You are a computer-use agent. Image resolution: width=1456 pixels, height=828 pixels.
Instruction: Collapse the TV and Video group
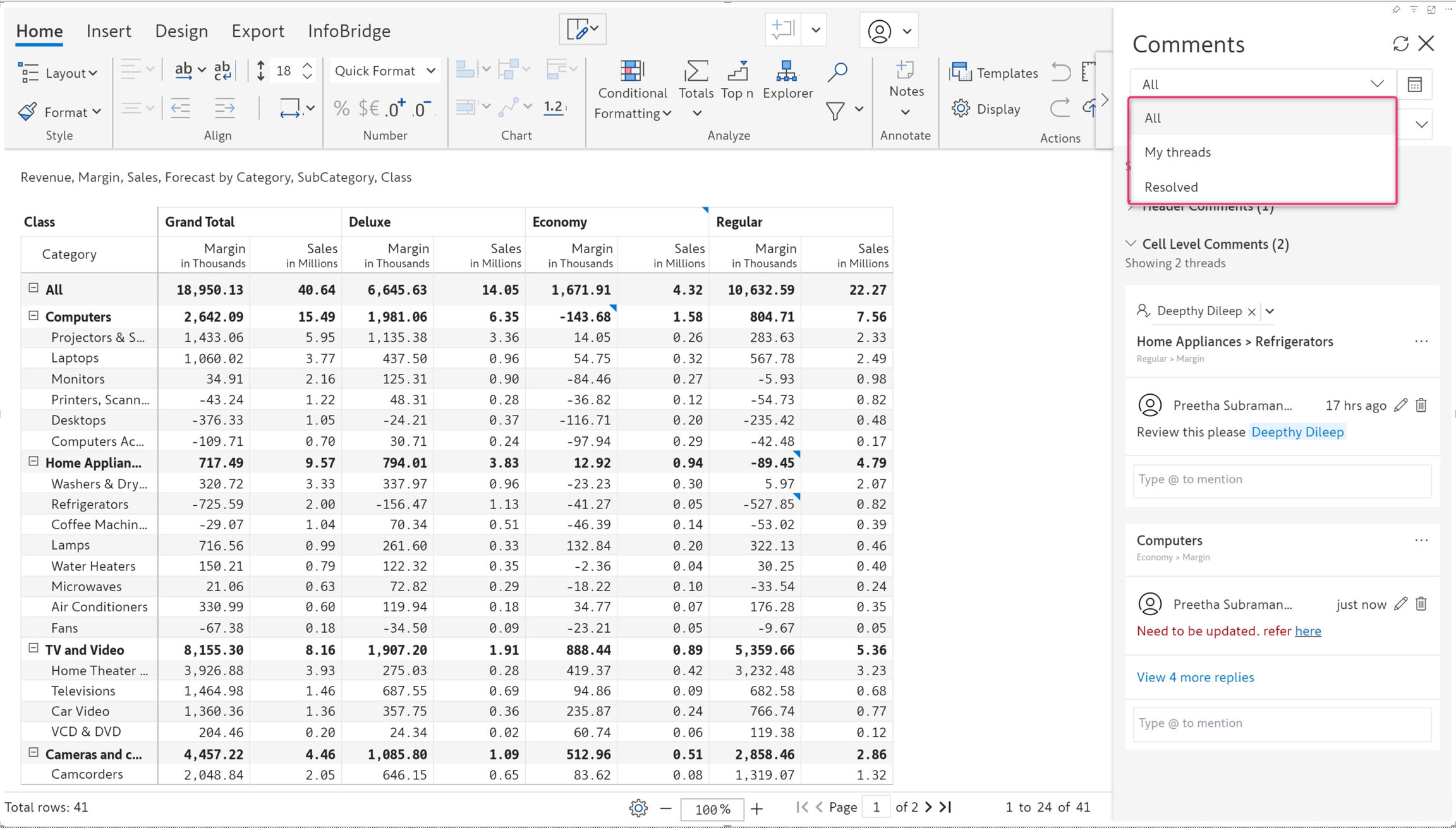(x=33, y=649)
